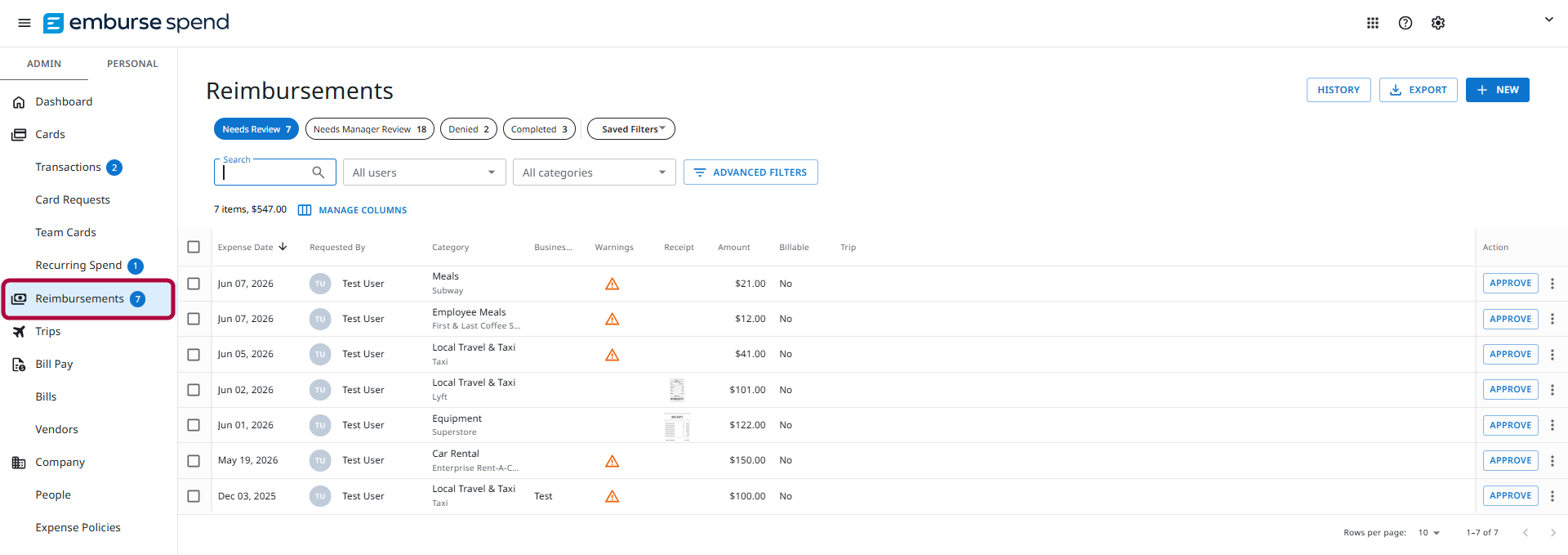The image size is (1568, 555).
Task: Create a New reimbursement
Action: tap(1498, 90)
